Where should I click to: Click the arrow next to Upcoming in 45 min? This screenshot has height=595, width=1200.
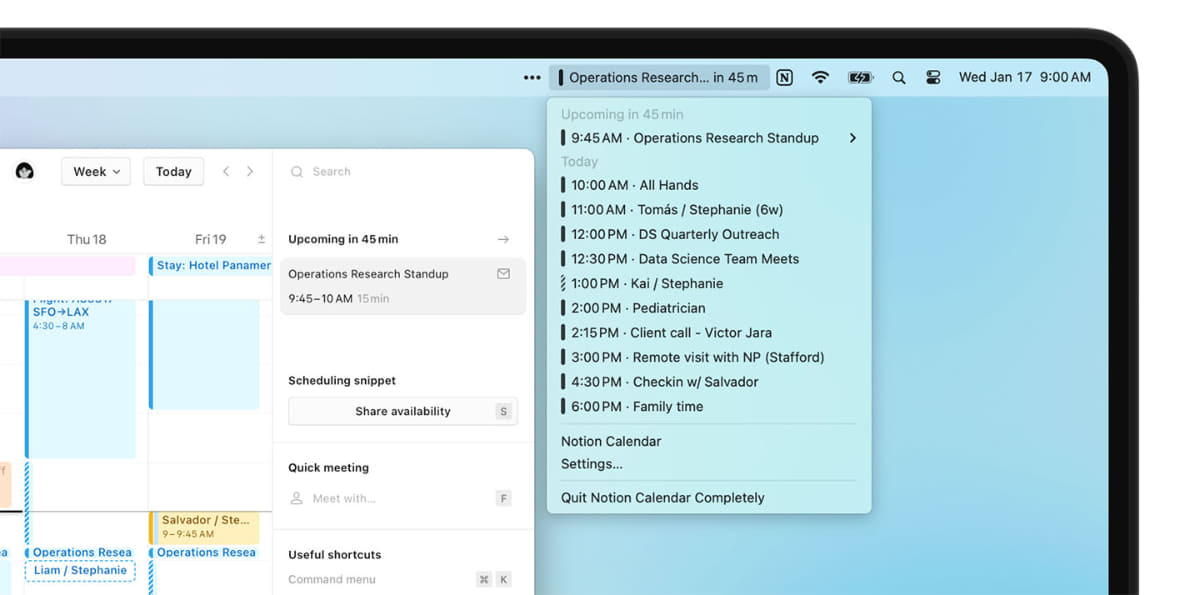(x=503, y=239)
